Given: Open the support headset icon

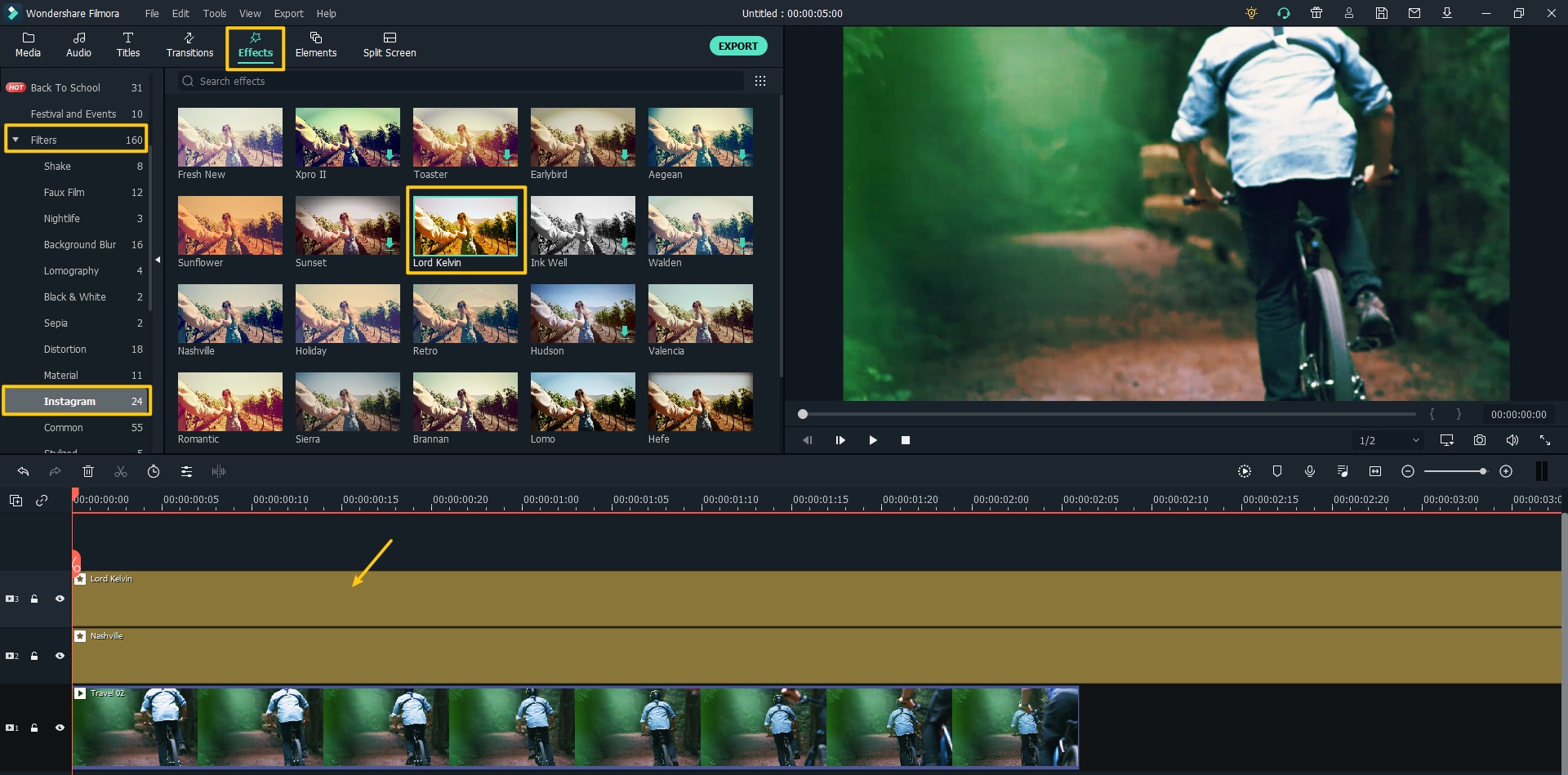Looking at the screenshot, I should pos(1284,13).
